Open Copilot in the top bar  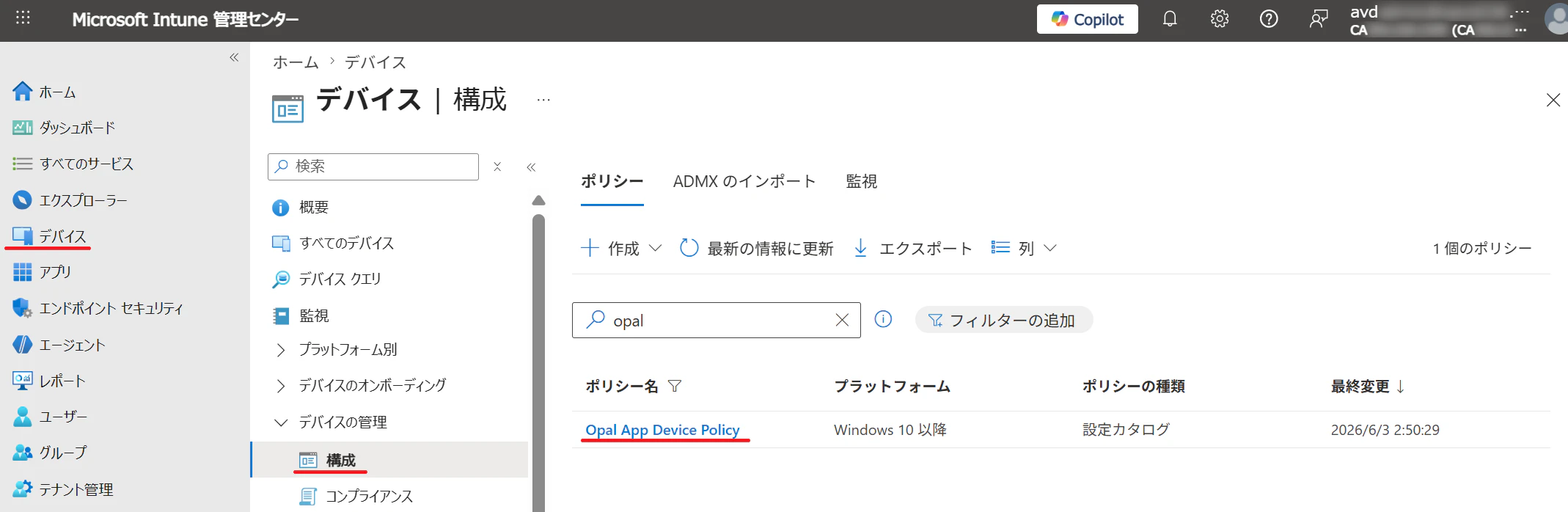(1087, 19)
